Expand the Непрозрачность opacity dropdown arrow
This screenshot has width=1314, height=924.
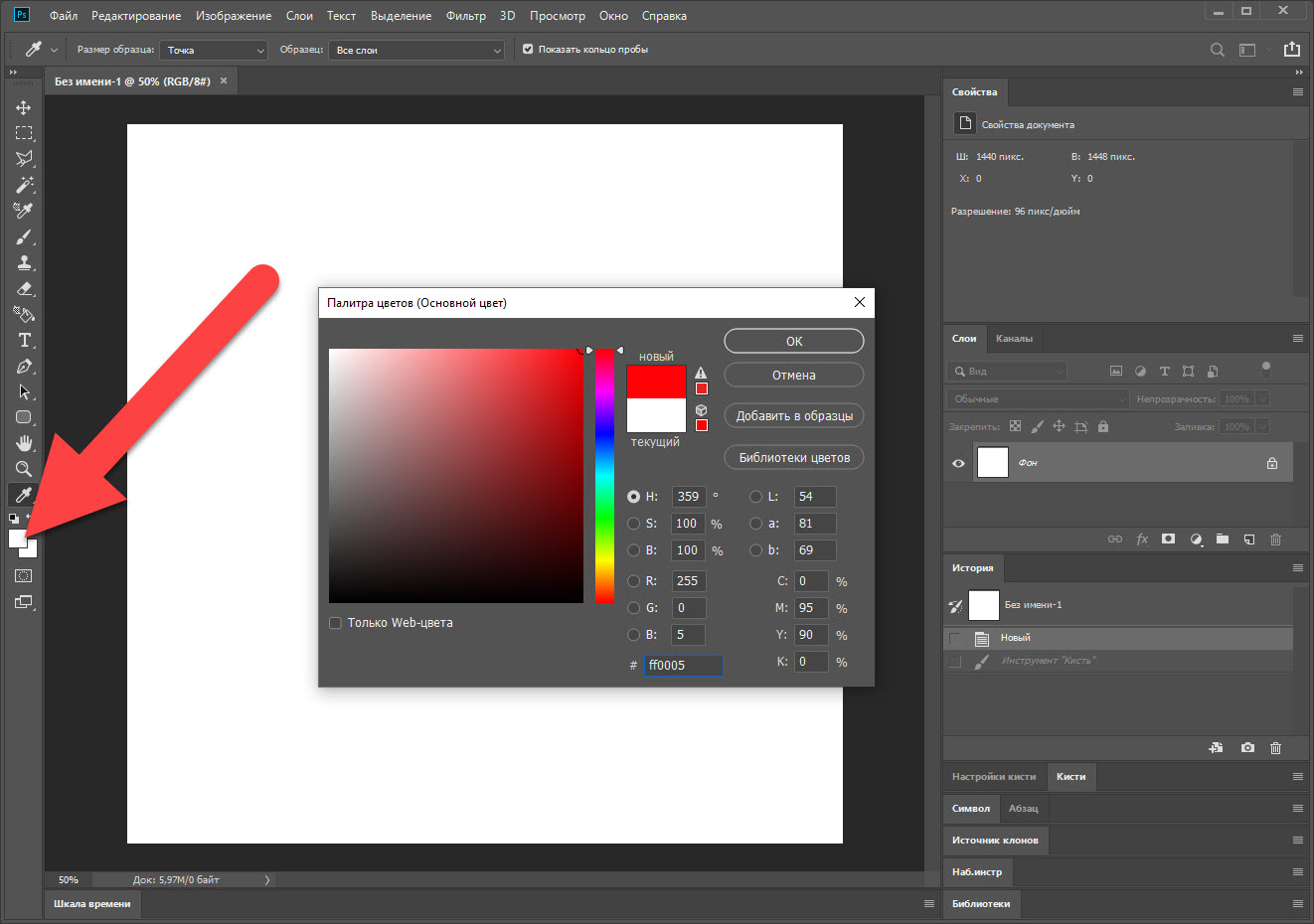[1261, 398]
